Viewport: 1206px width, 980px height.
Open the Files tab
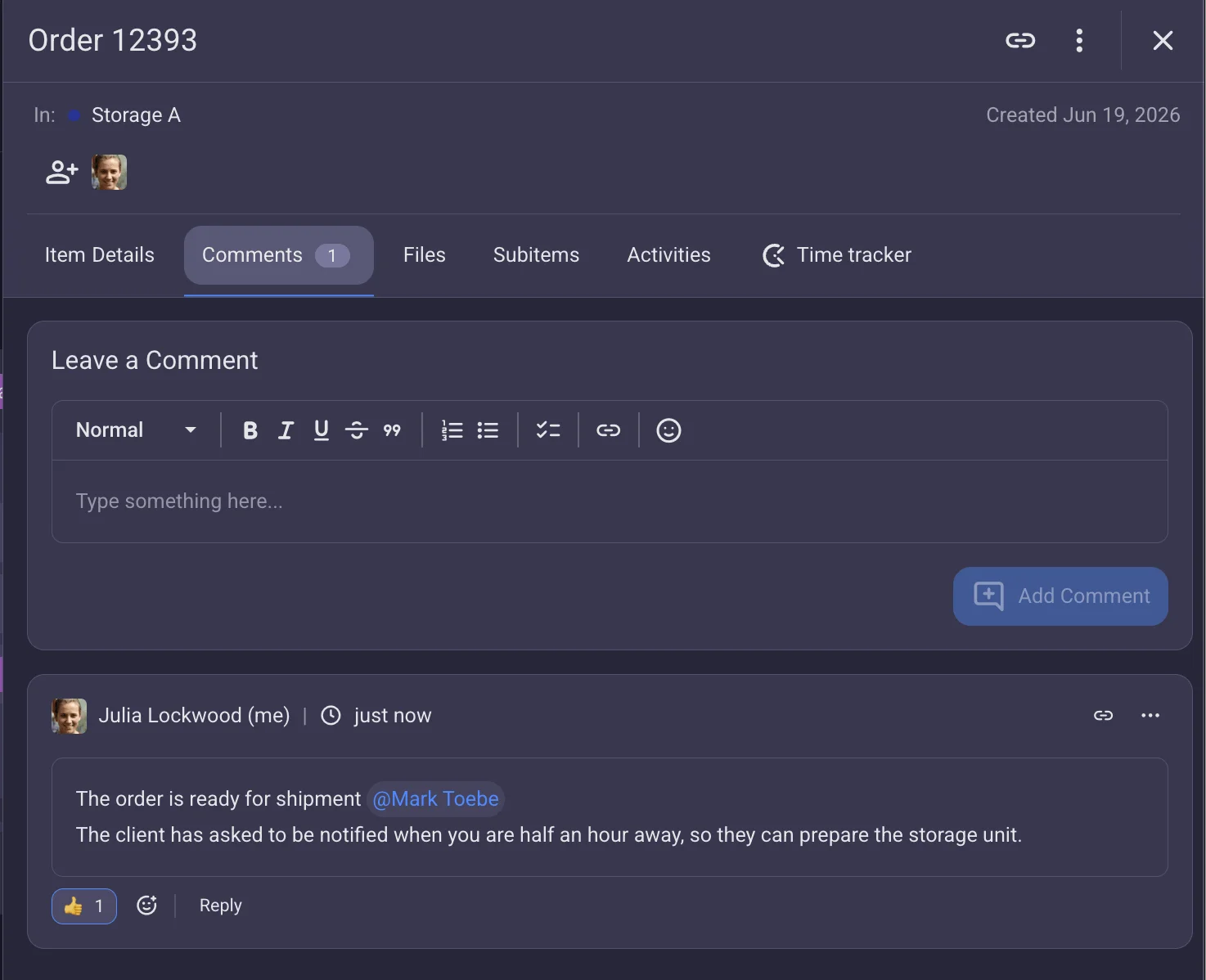pos(424,255)
